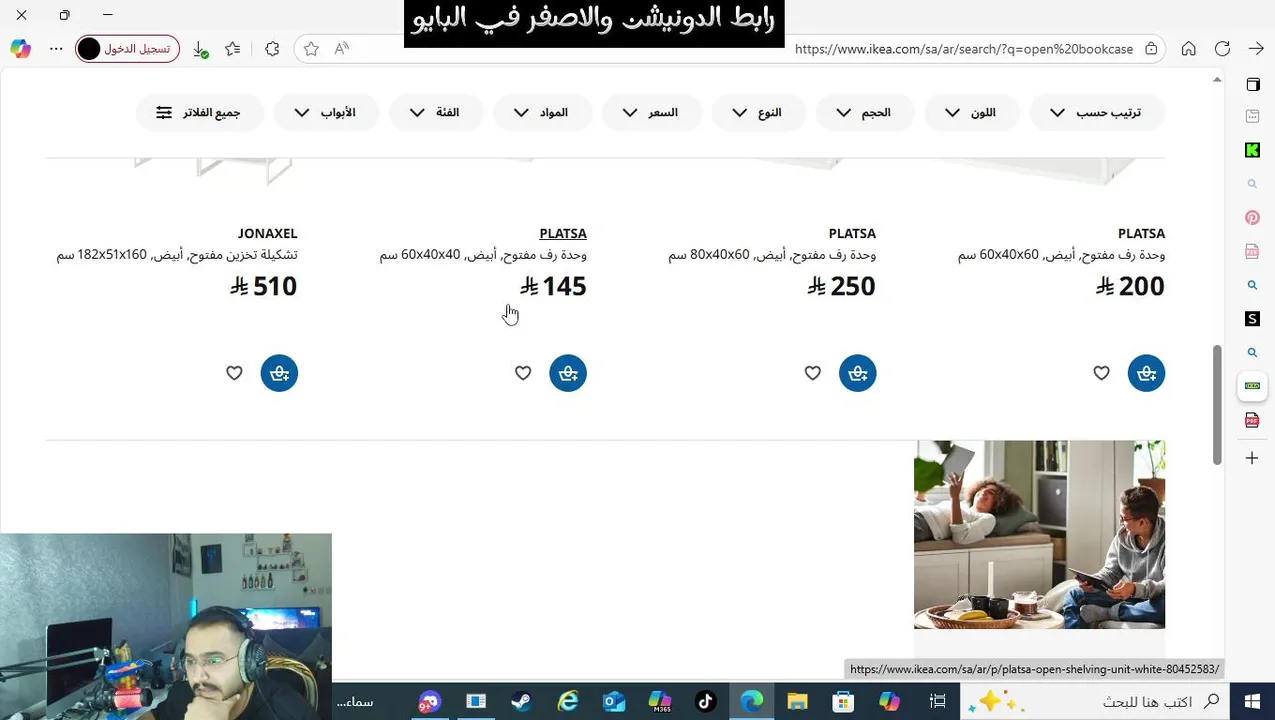Open the tab actions icon atop vertical tabs
Screen dimensions: 1275x720
1252,84
